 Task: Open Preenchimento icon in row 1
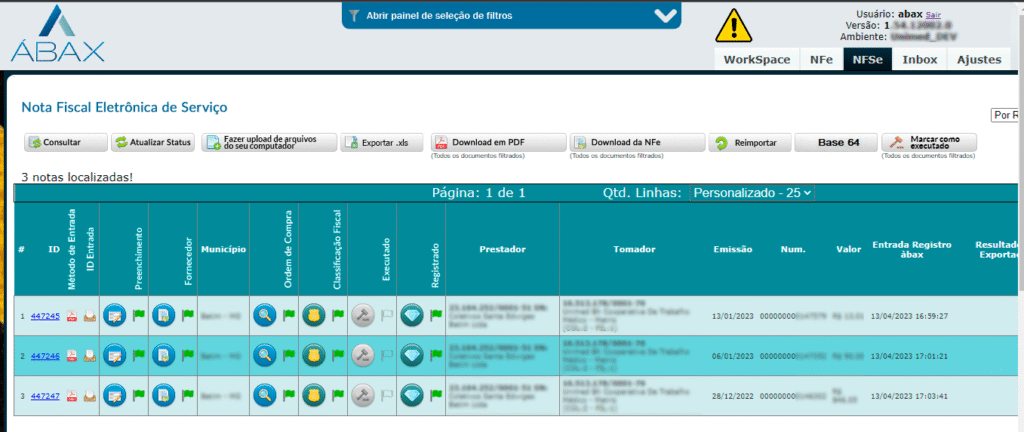click(115, 315)
